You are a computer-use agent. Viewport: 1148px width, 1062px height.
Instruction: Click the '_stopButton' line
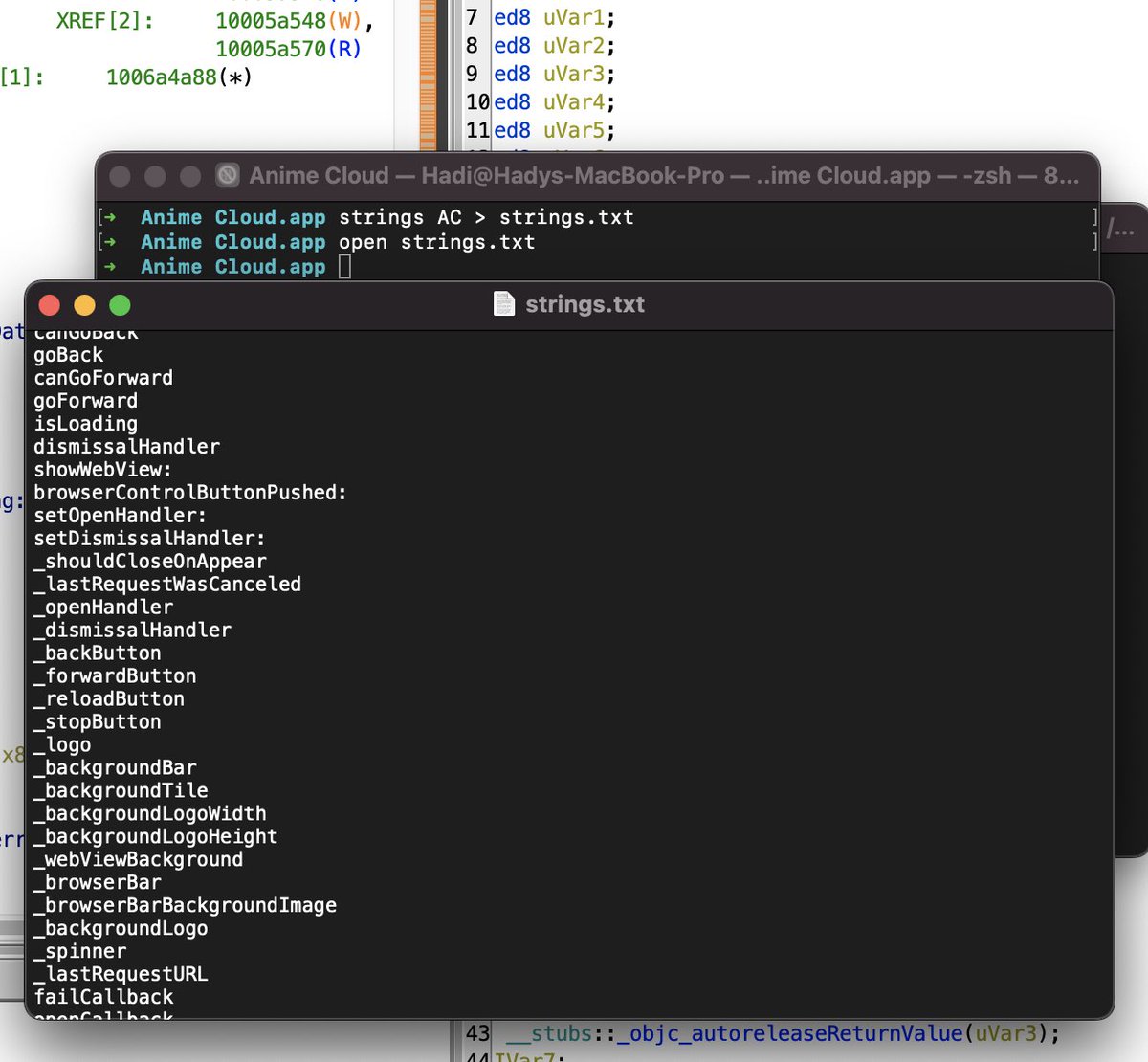pyautogui.click(x=98, y=722)
